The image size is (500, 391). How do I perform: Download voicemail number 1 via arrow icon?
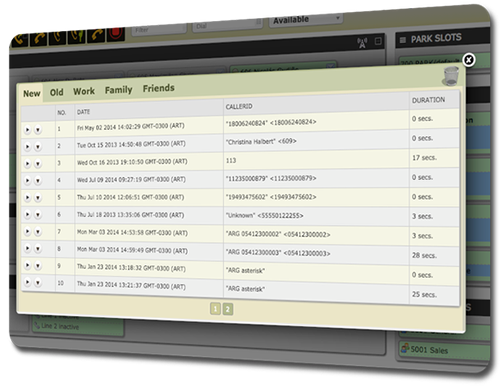[38, 130]
